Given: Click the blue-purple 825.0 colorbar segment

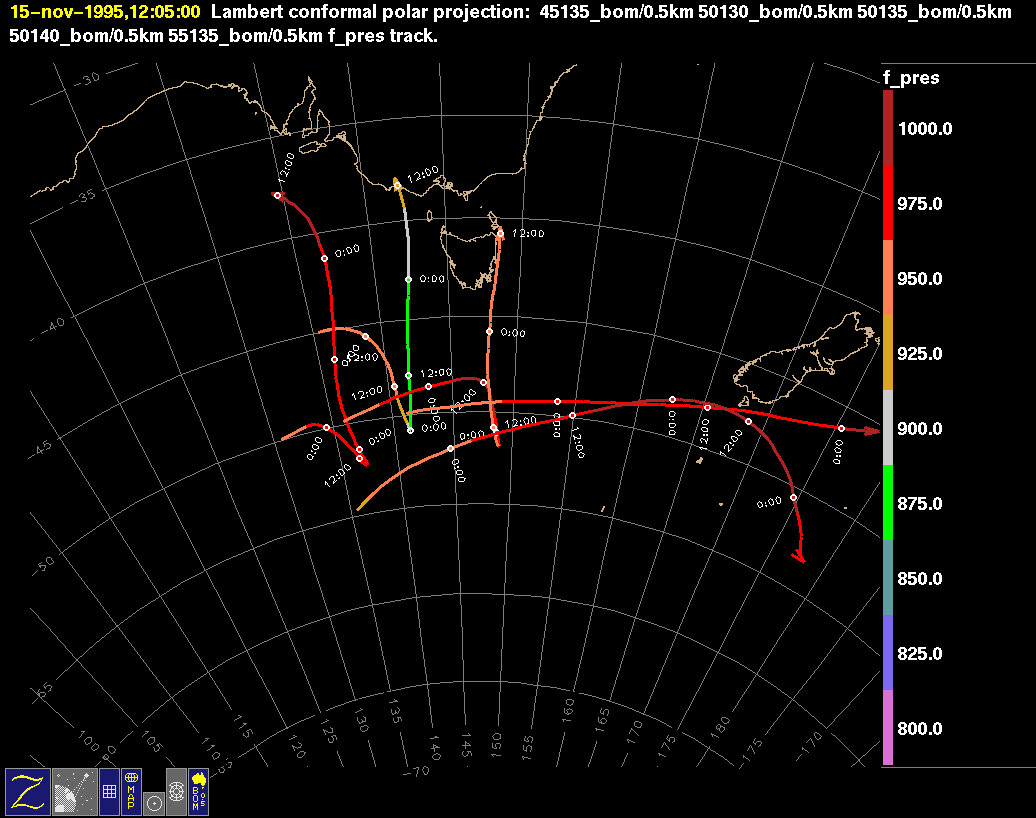Looking at the screenshot, I should point(888,652).
